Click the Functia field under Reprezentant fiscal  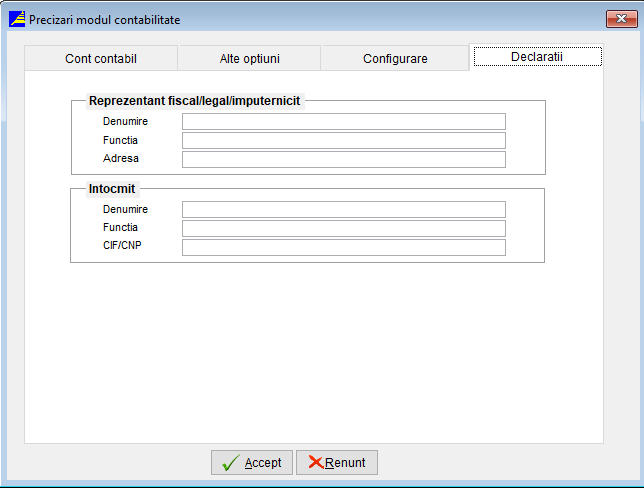click(343, 140)
